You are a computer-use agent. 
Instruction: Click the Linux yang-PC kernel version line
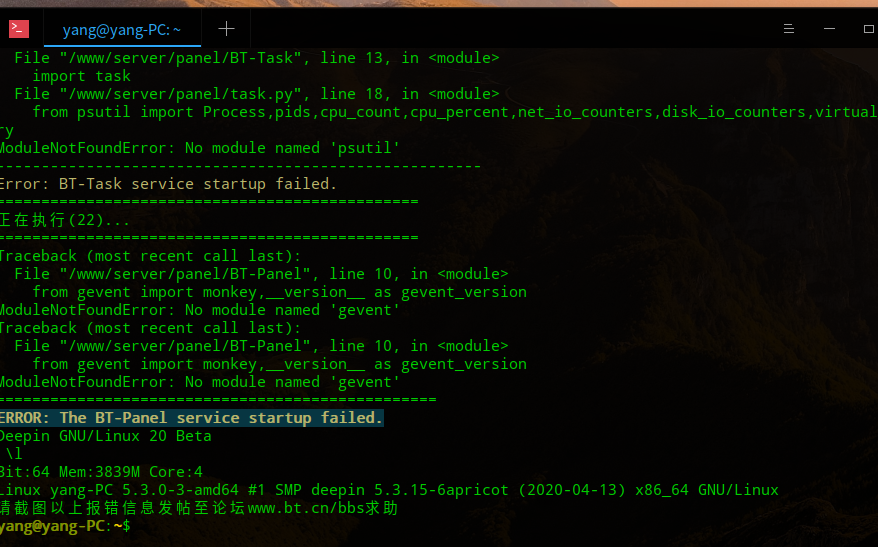point(389,490)
